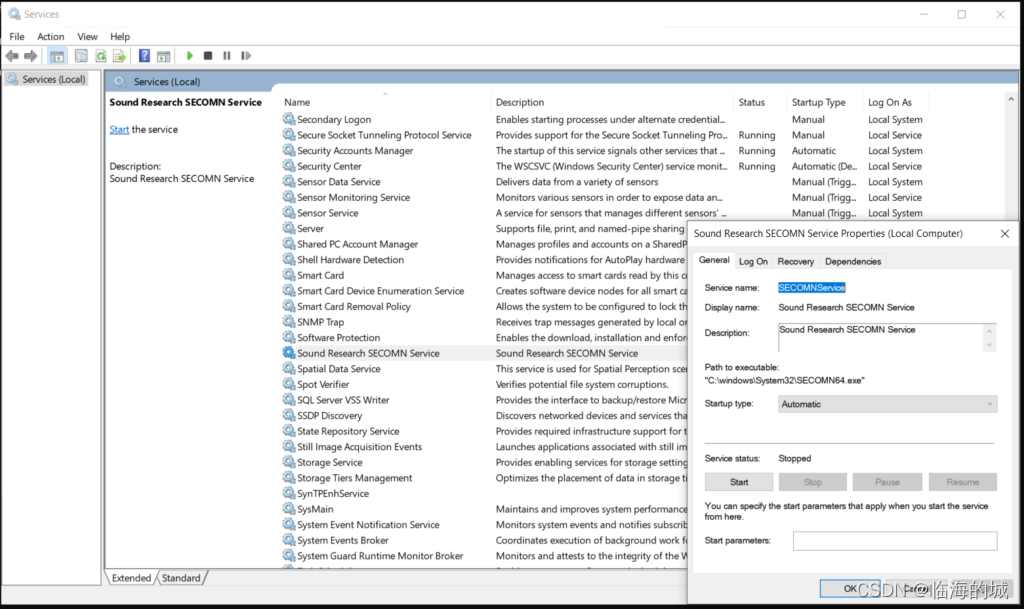This screenshot has height=609, width=1024.
Task: Switch to the Log On tab
Action: (x=753, y=261)
